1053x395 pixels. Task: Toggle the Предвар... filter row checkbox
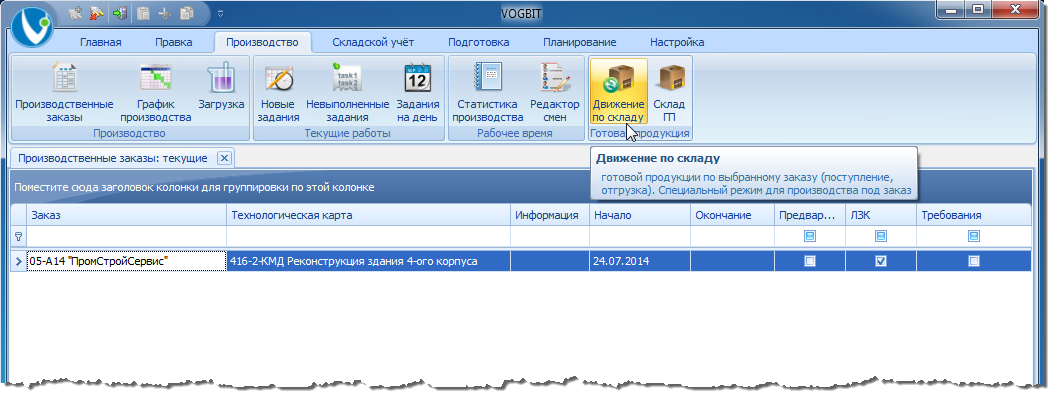coord(810,236)
